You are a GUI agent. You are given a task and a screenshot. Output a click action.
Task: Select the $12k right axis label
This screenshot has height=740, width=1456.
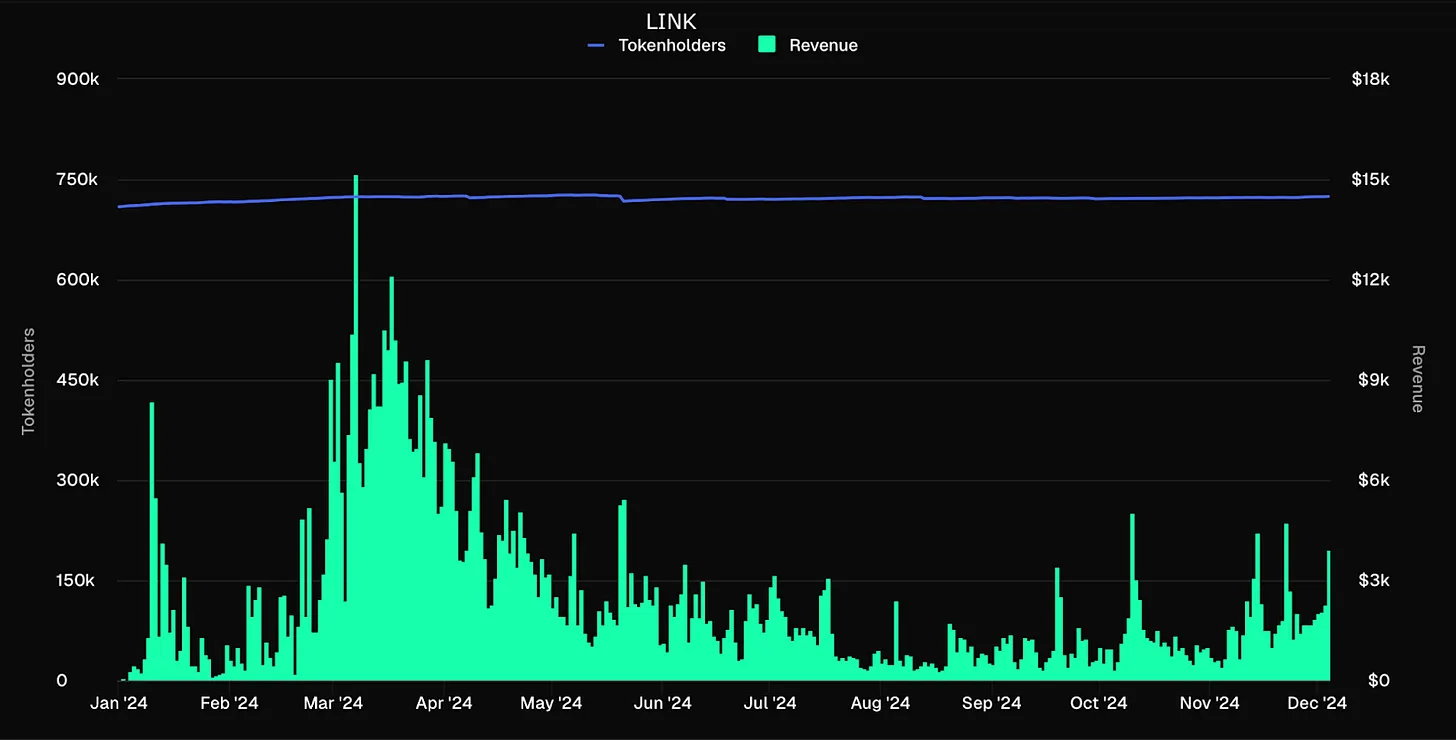pos(1370,280)
